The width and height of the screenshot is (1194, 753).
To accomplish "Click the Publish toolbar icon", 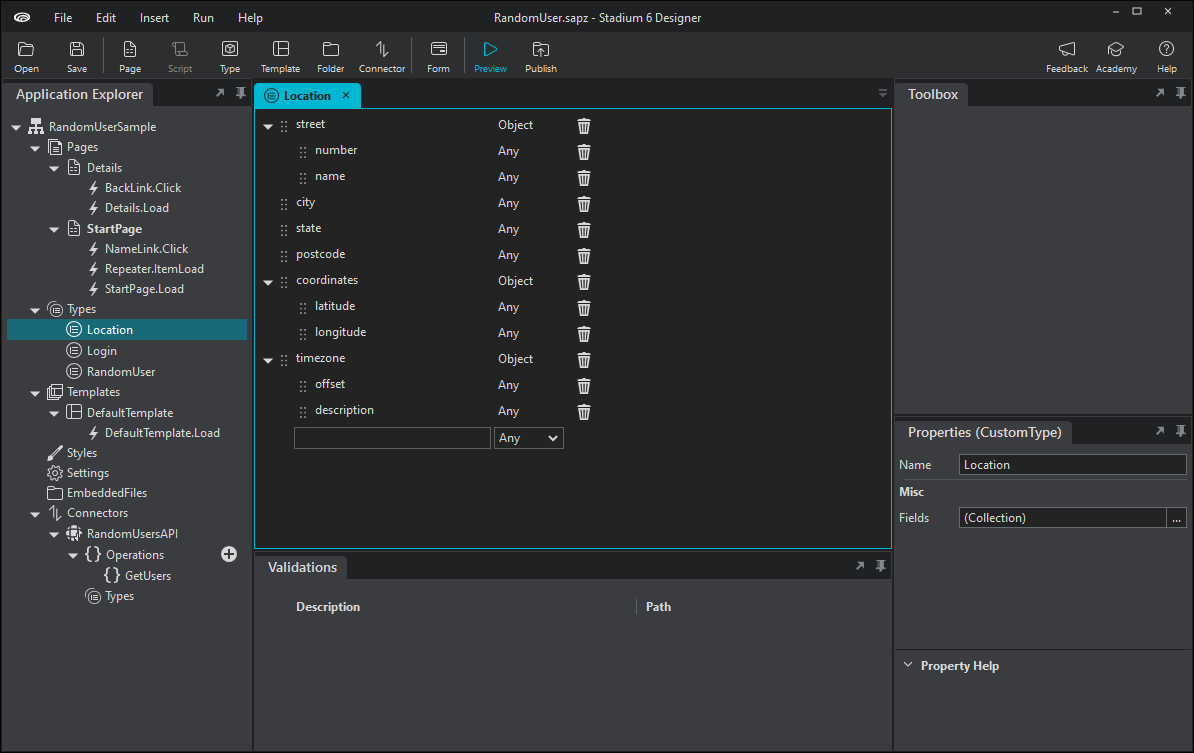I will coord(541,49).
